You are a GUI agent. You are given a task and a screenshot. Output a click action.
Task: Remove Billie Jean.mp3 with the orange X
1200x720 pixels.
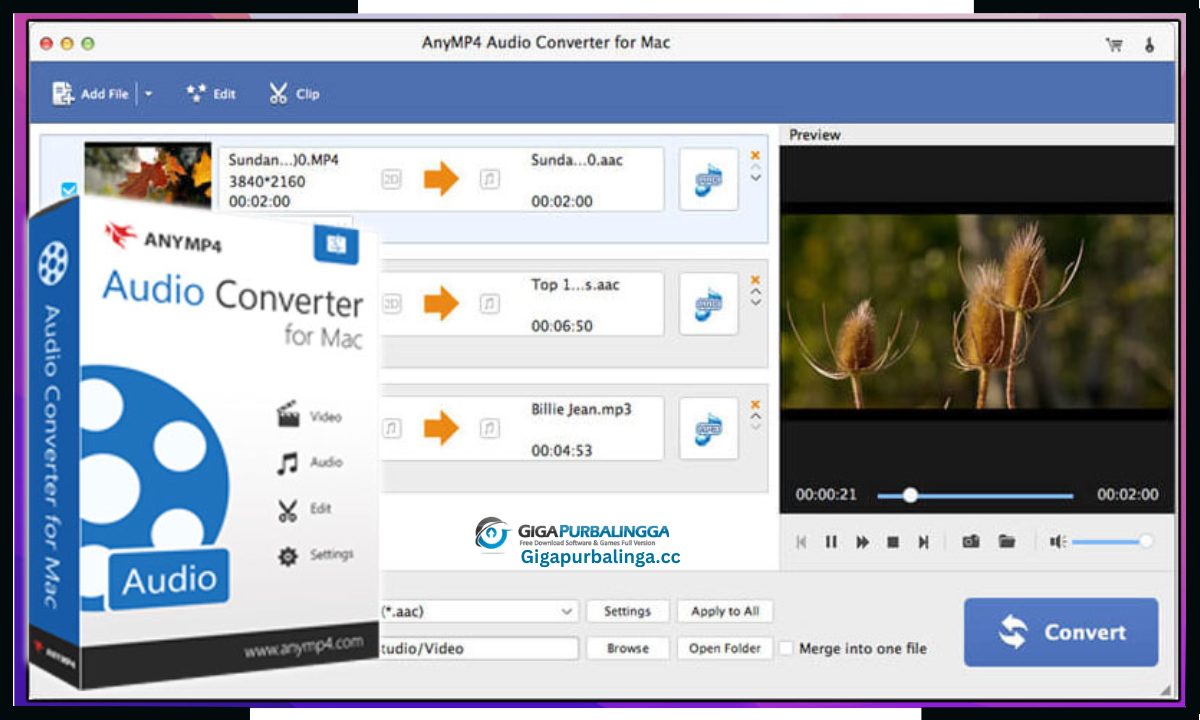755,404
